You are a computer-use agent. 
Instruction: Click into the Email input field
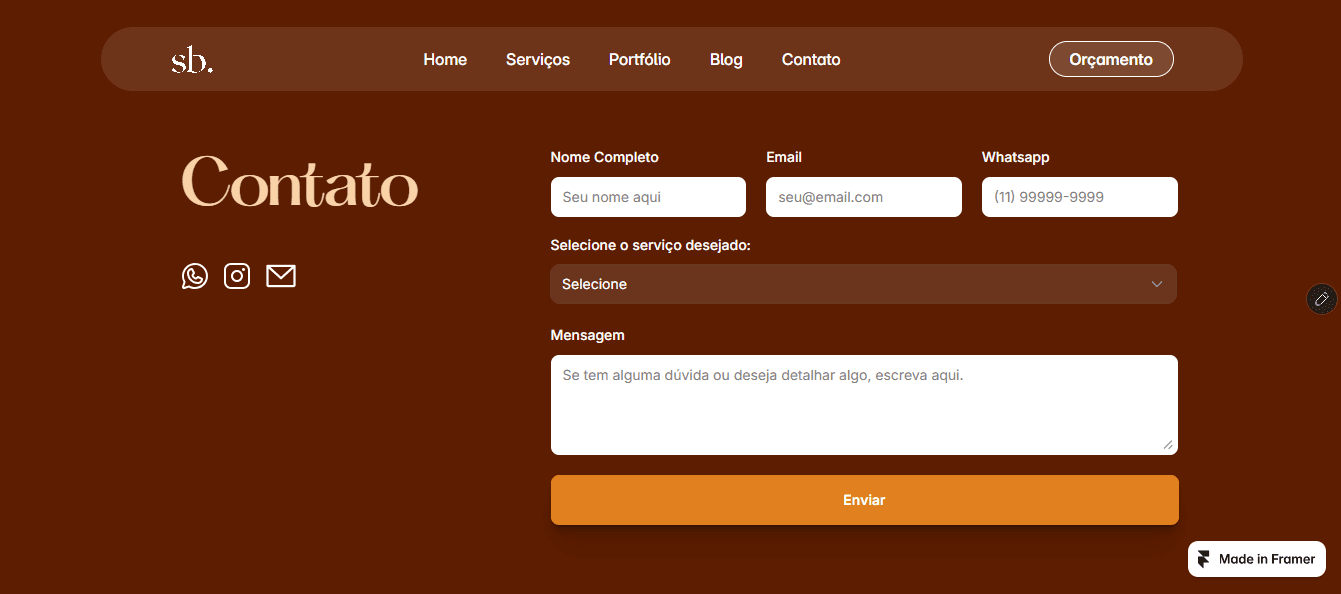(864, 197)
